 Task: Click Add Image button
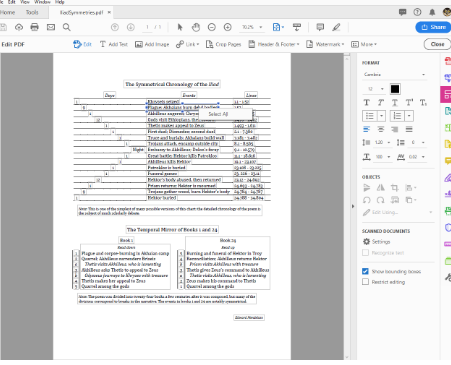click(152, 44)
